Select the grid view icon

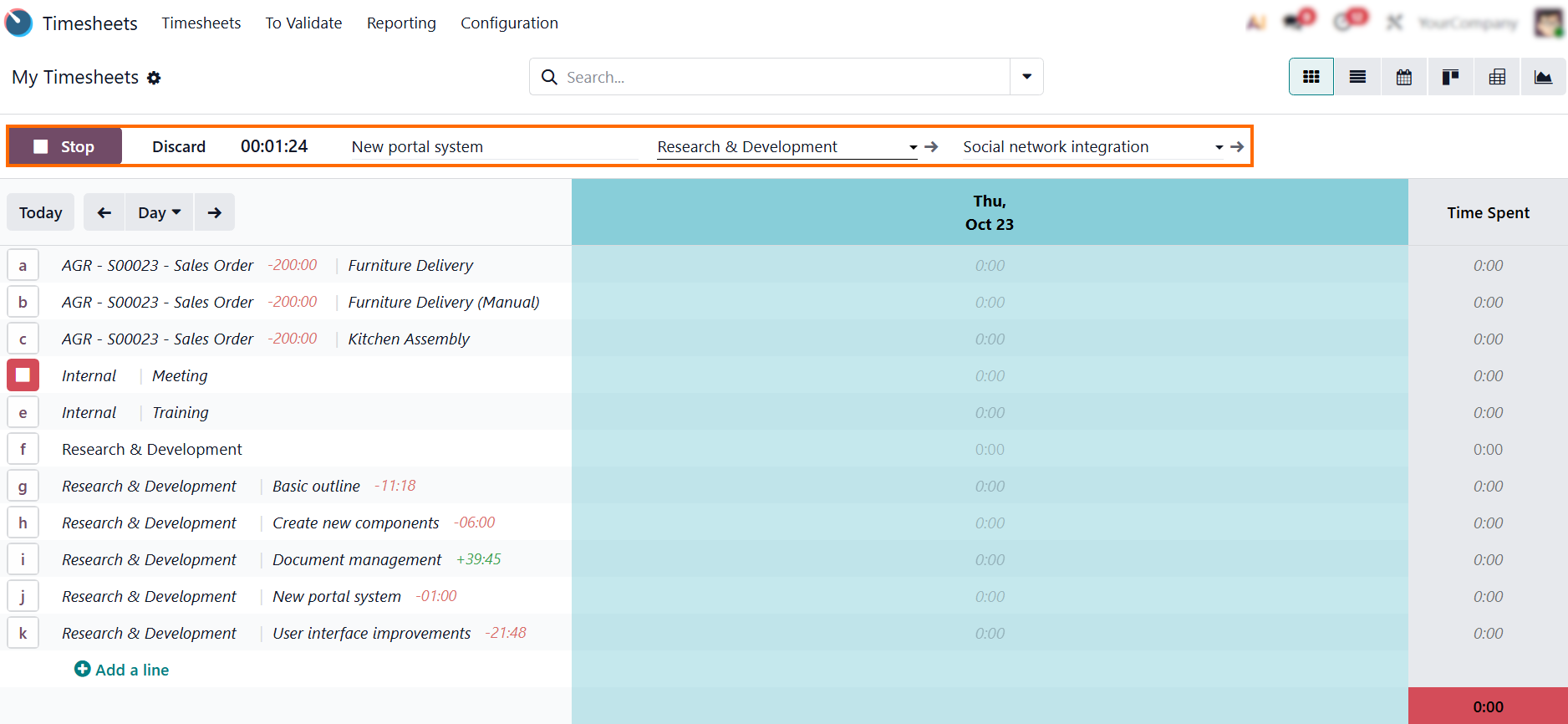click(1311, 77)
